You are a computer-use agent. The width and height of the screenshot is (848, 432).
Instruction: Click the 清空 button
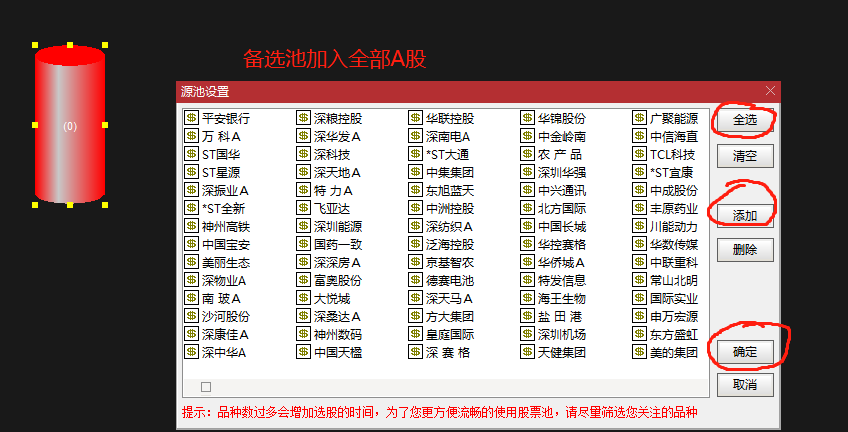click(x=745, y=156)
